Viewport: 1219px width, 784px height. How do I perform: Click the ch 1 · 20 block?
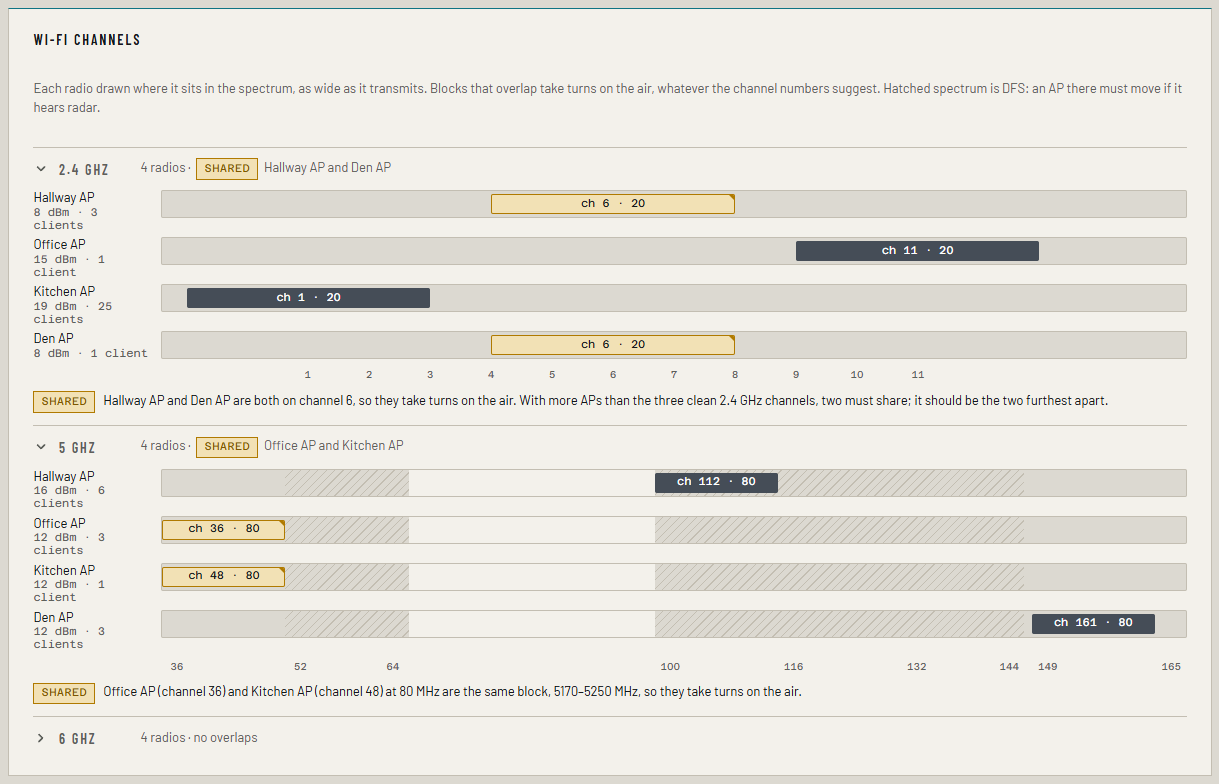click(x=308, y=298)
